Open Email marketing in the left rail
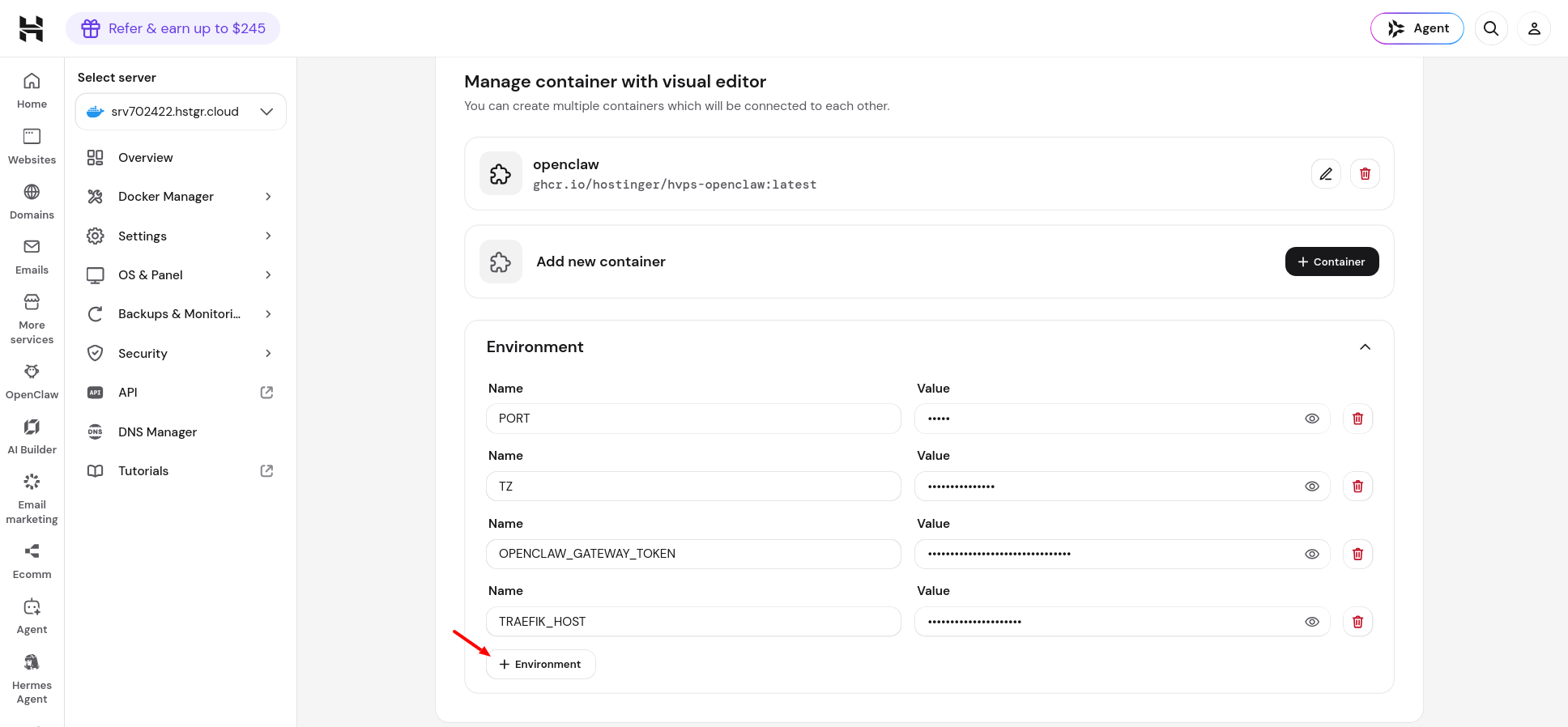Viewport: 1568px width, 727px height. 32,499
